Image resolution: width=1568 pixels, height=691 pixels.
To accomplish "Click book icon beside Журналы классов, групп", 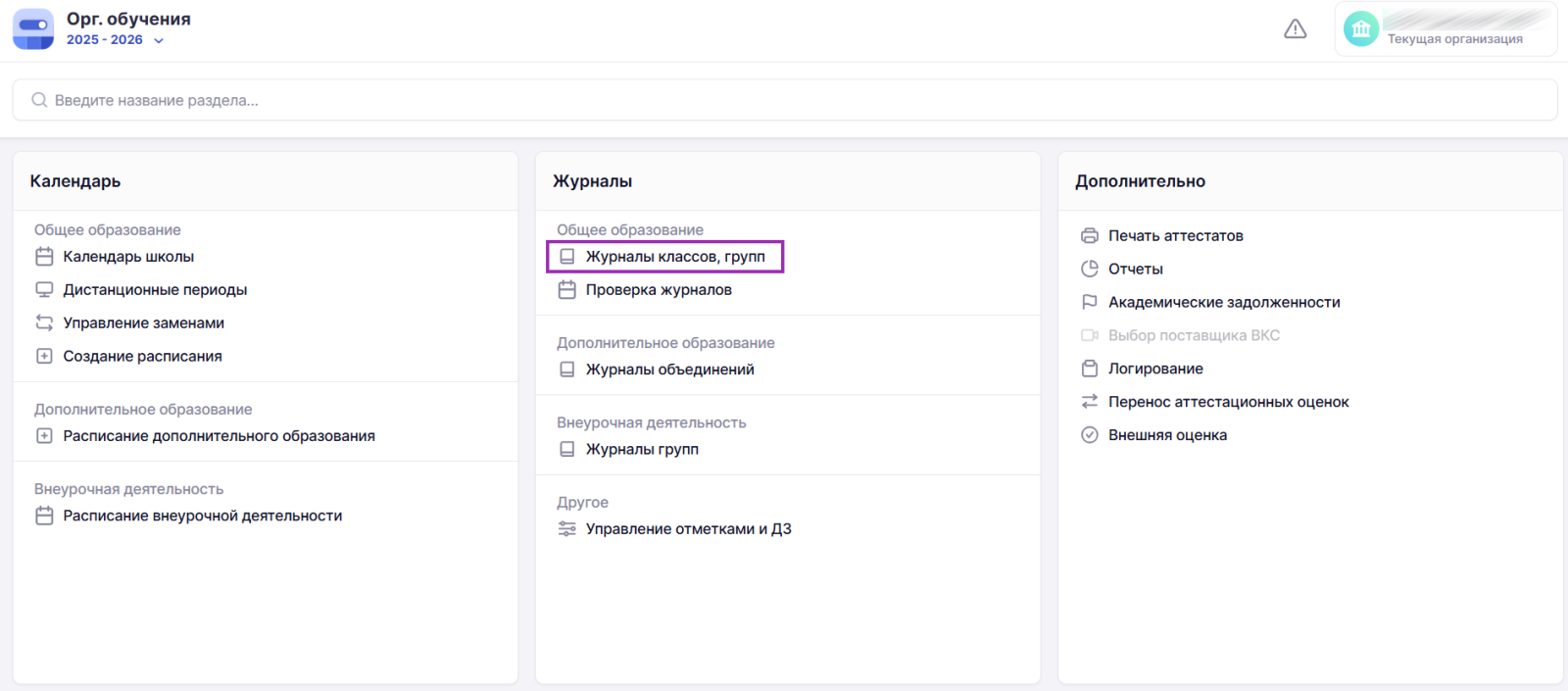I will [x=566, y=257].
